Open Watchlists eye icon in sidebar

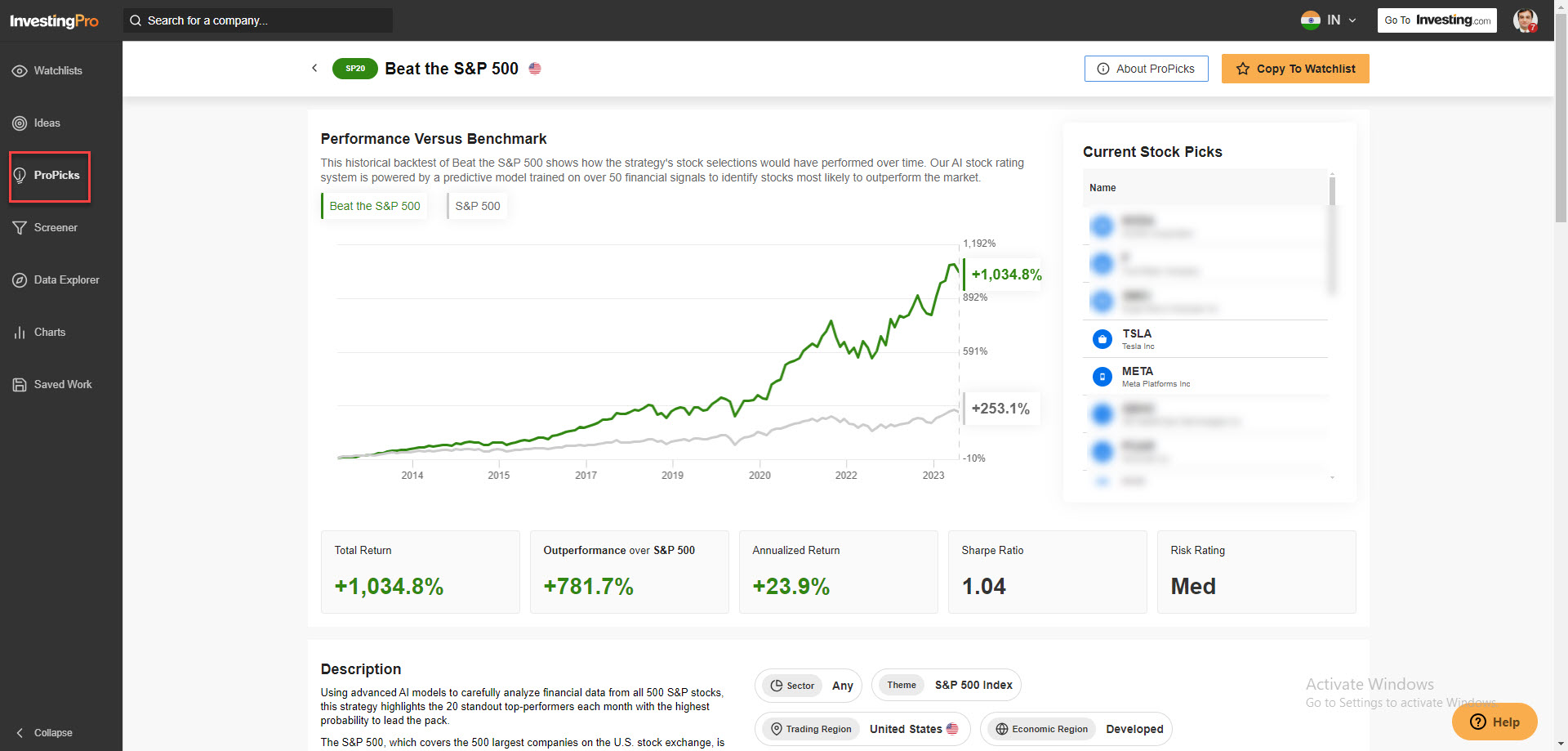click(20, 71)
